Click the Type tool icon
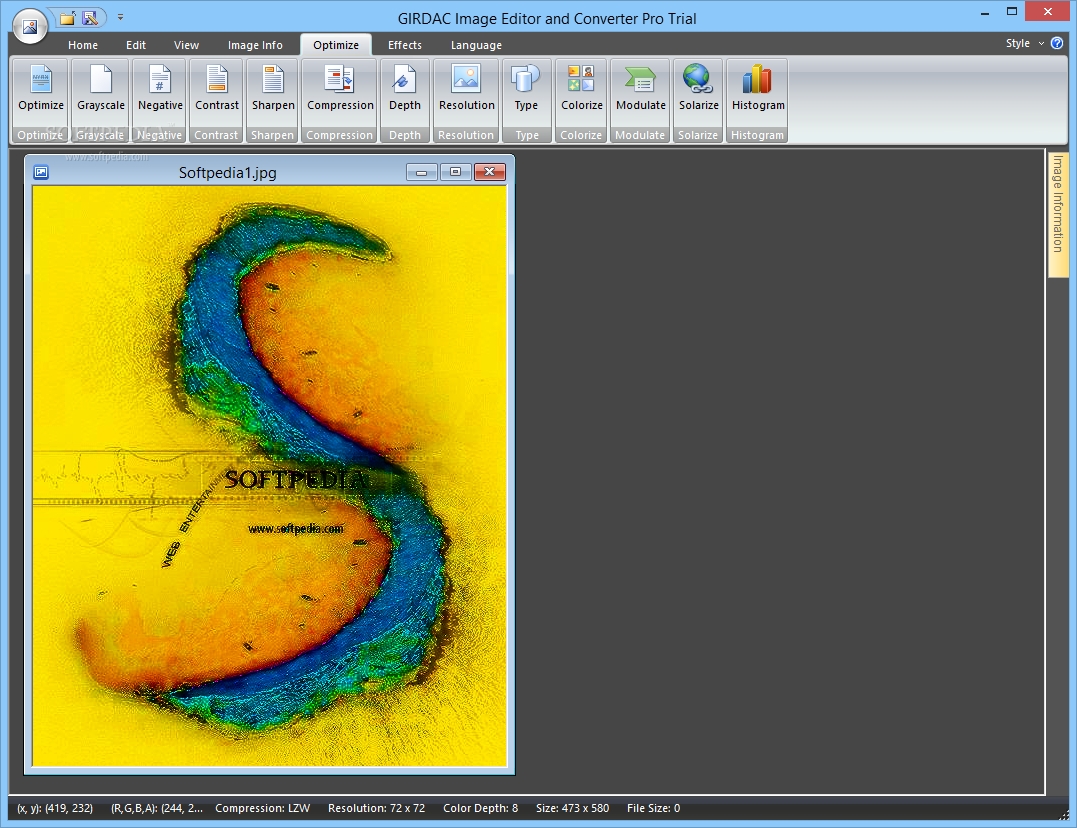Image resolution: width=1077 pixels, height=828 pixels. [526, 88]
